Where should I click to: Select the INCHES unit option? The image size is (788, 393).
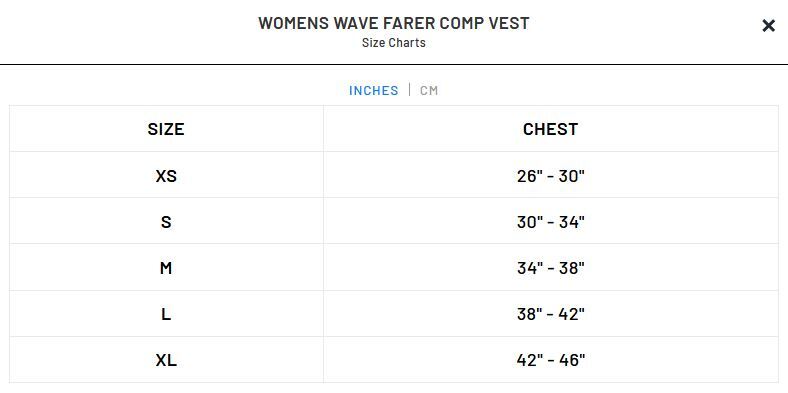(373, 90)
